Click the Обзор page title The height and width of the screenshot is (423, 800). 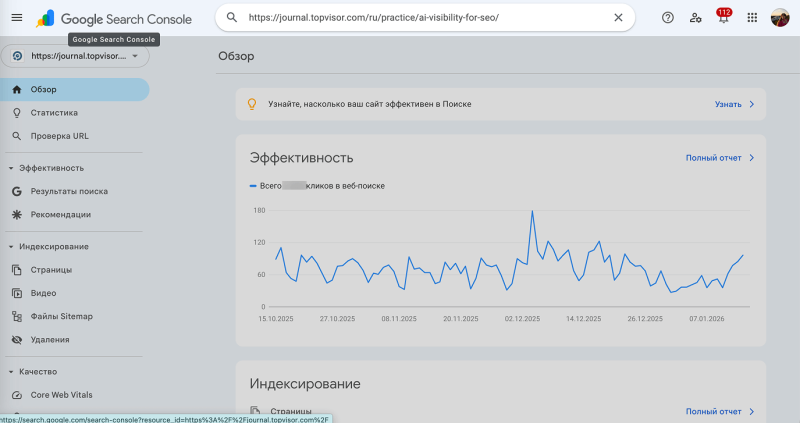coord(236,56)
